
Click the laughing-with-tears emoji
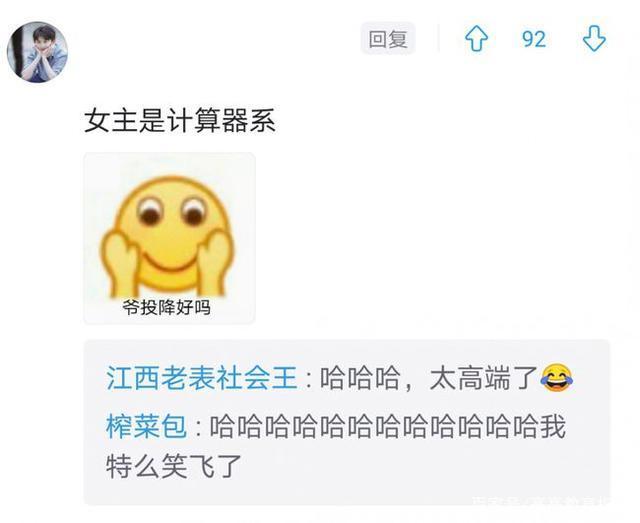point(557,378)
